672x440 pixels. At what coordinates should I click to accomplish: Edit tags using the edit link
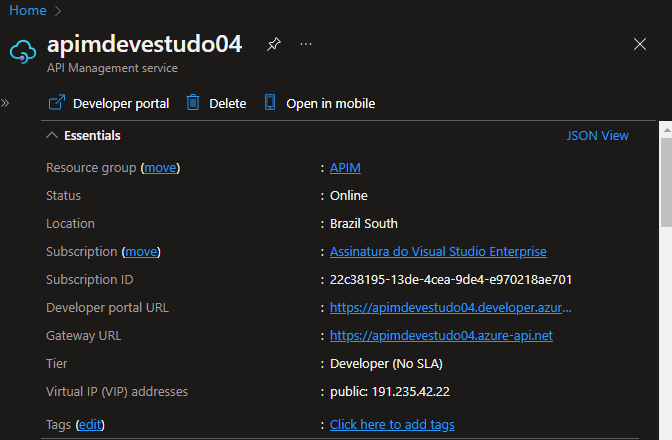90,425
